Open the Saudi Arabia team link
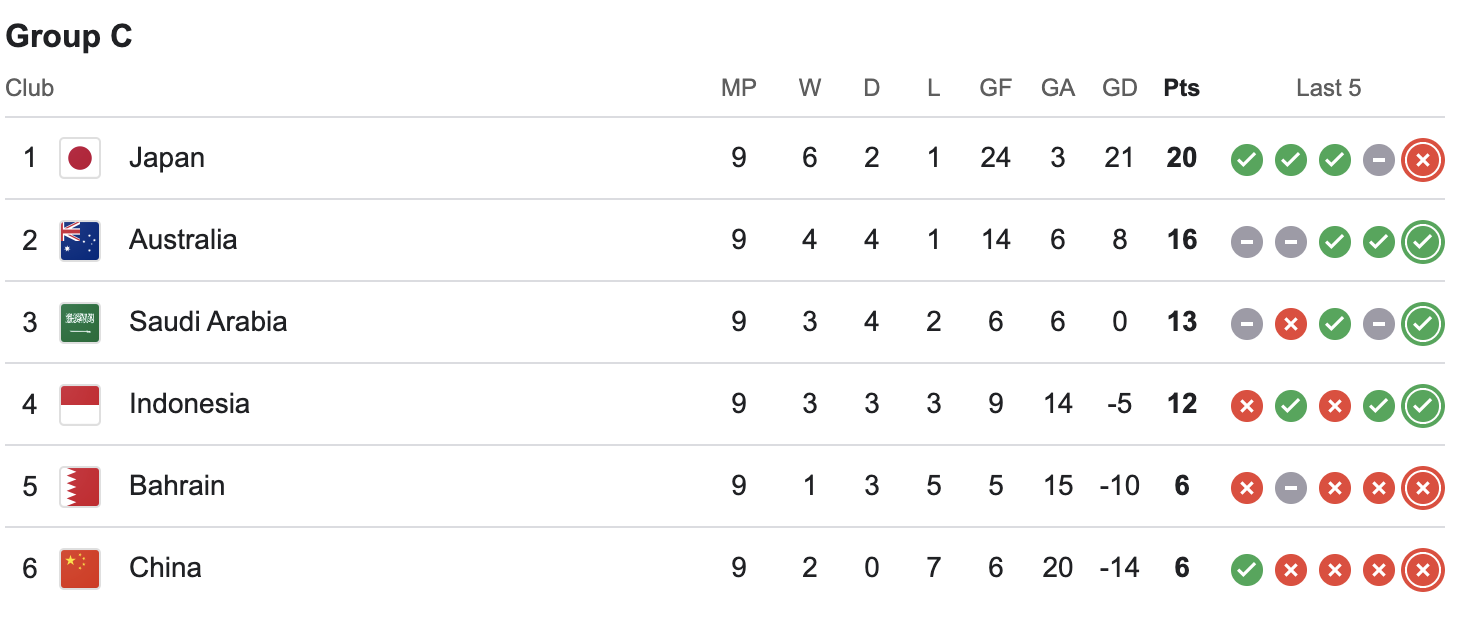Image resolution: width=1458 pixels, height=622 pixels. [208, 322]
